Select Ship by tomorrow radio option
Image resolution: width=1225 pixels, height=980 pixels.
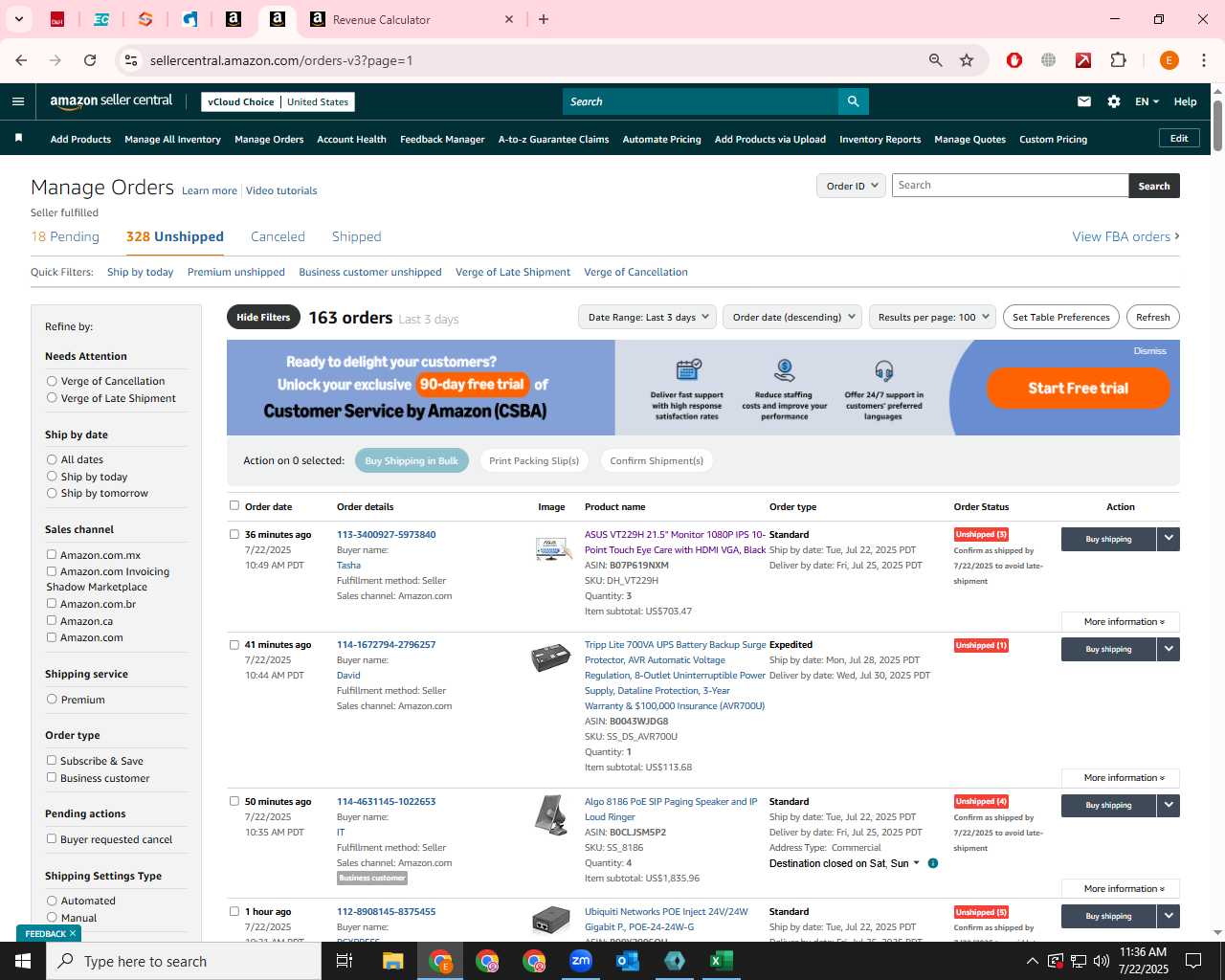pyautogui.click(x=52, y=493)
